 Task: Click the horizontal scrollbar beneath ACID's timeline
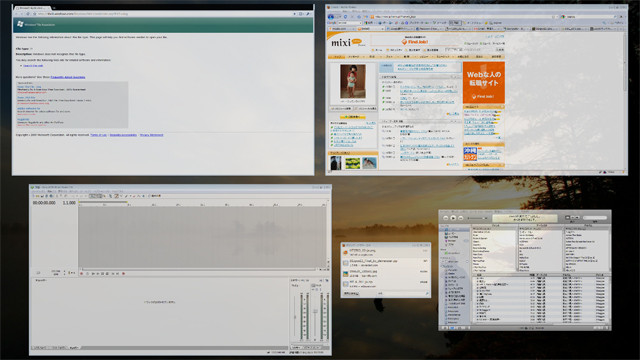[x=198, y=270]
